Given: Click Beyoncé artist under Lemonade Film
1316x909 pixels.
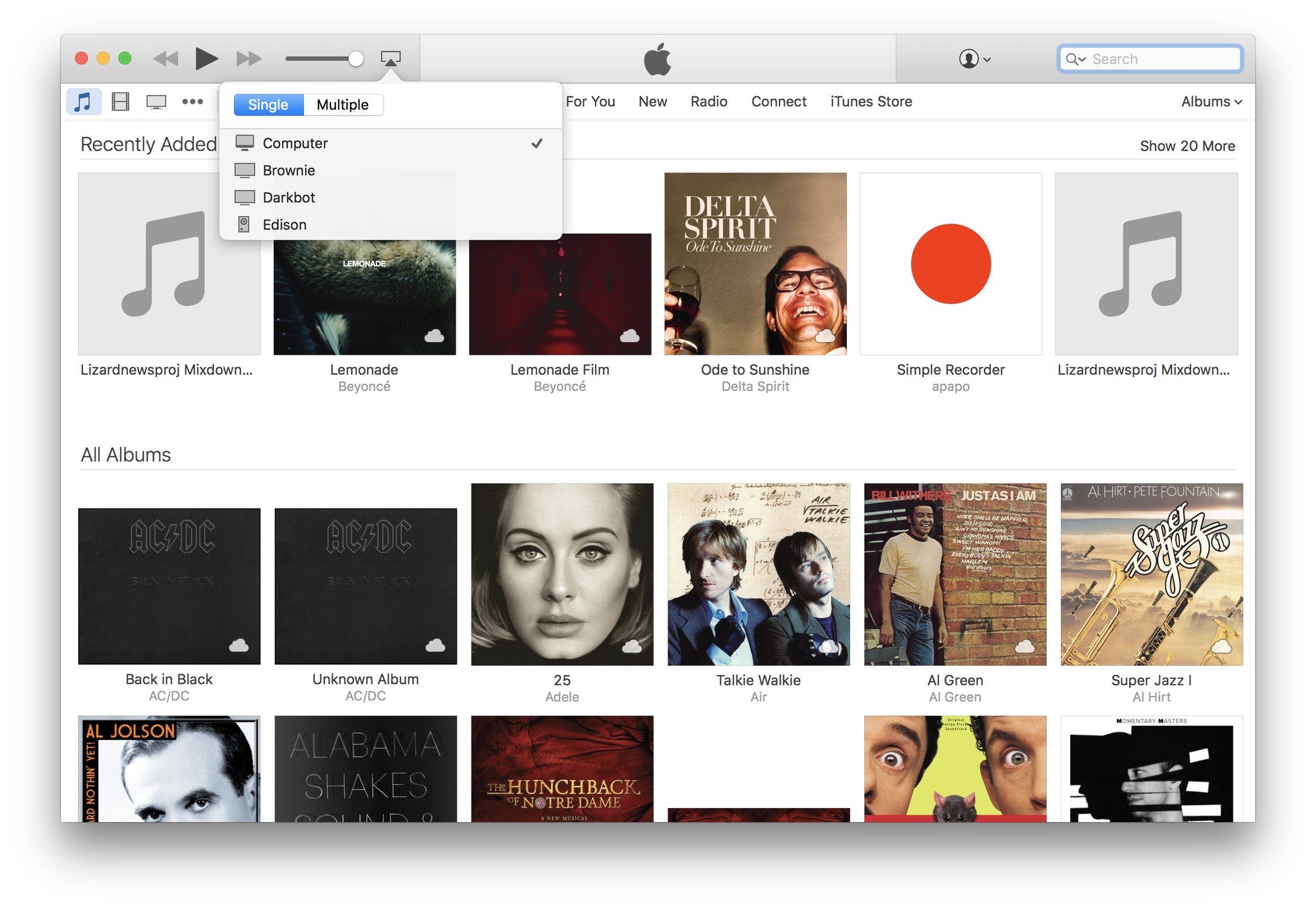Looking at the screenshot, I should [x=560, y=386].
